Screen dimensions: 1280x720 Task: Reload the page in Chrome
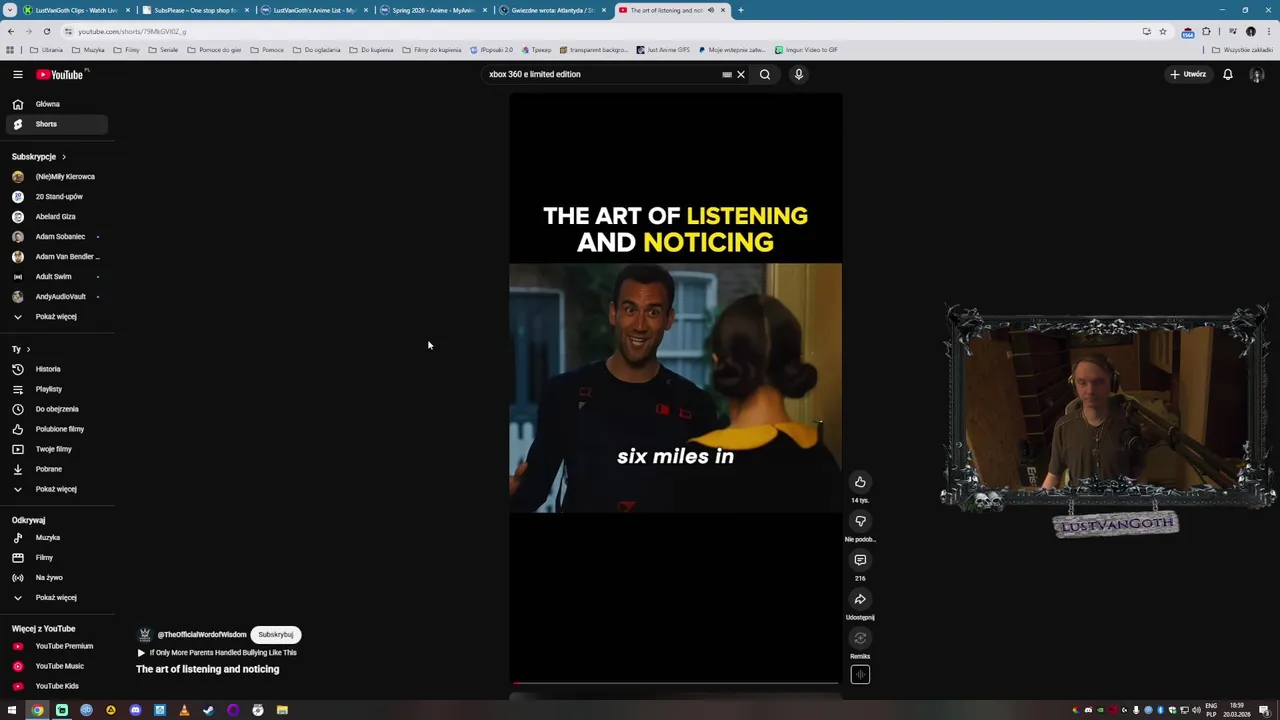click(47, 31)
